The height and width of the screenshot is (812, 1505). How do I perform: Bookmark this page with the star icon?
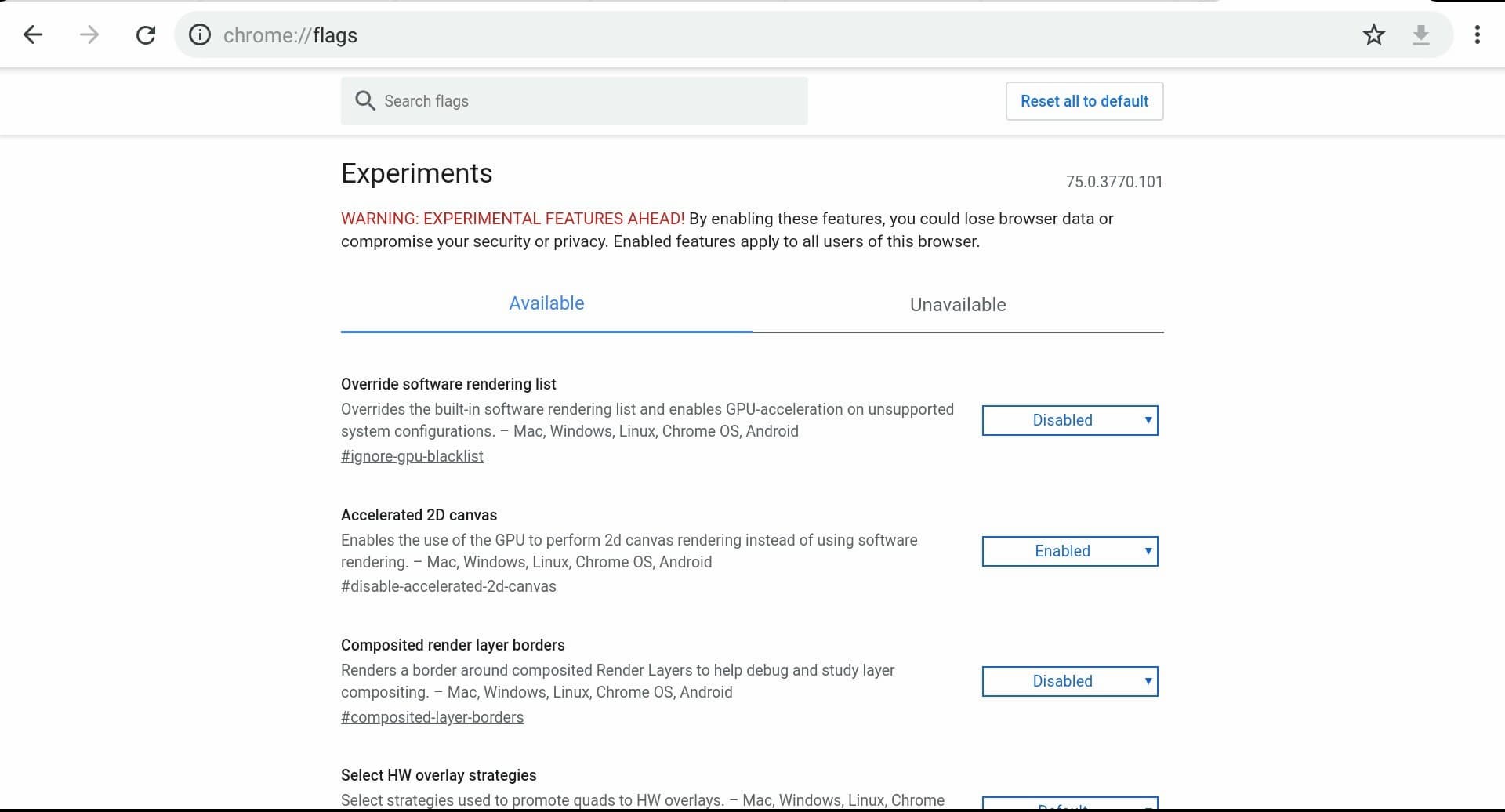[x=1373, y=34]
